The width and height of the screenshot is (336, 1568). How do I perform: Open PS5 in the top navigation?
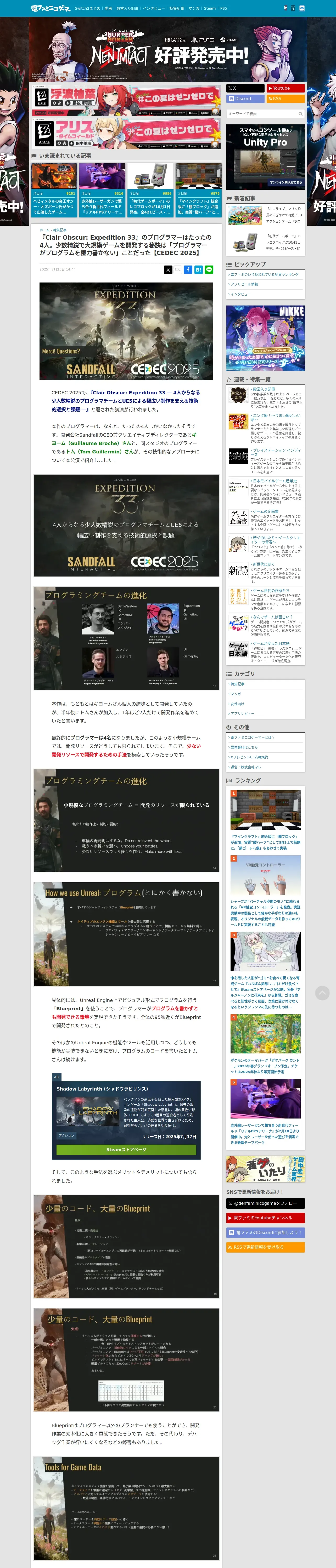coord(224,9)
